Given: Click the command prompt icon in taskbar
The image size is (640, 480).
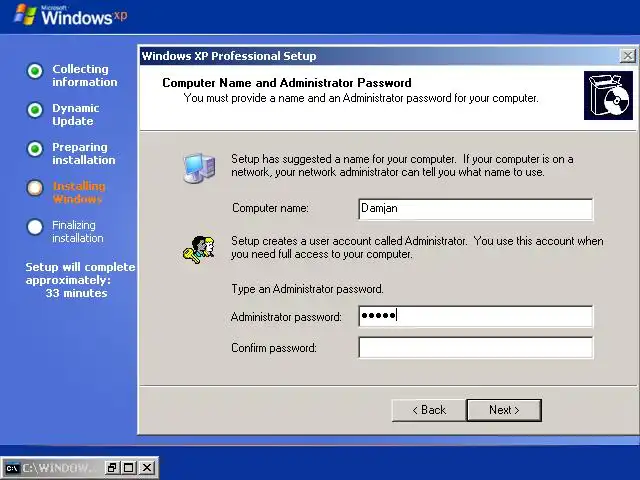Looking at the screenshot, I should pyautogui.click(x=12, y=468).
